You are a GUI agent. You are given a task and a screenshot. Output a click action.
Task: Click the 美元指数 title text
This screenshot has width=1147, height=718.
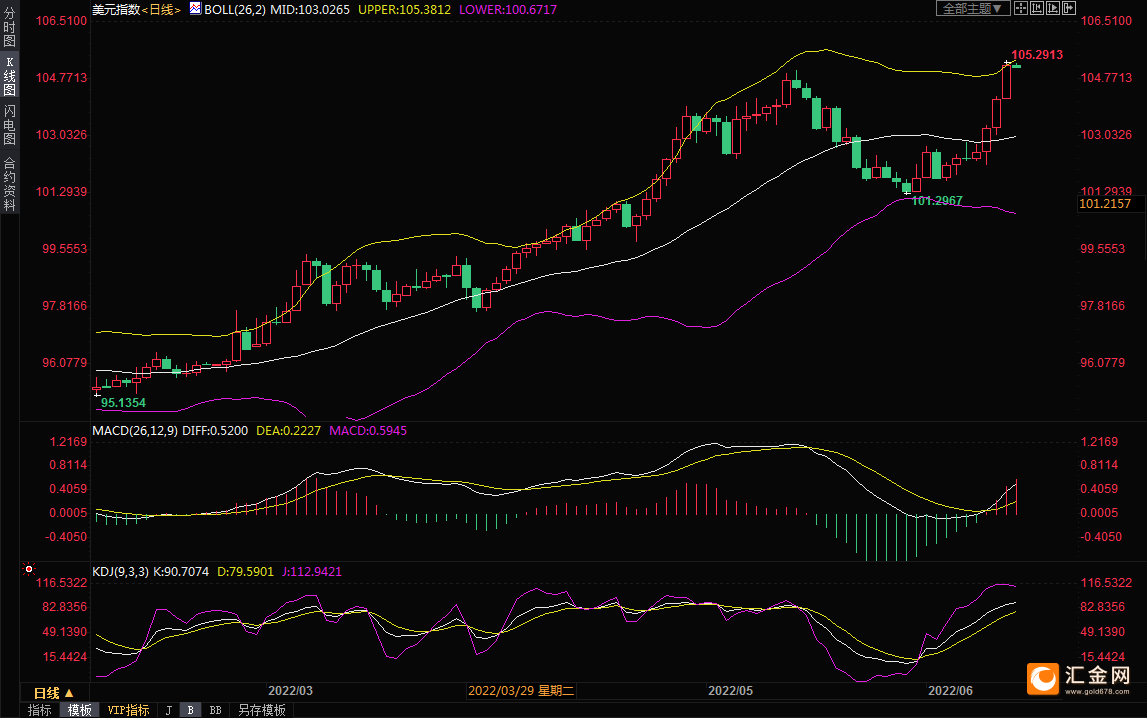point(116,10)
